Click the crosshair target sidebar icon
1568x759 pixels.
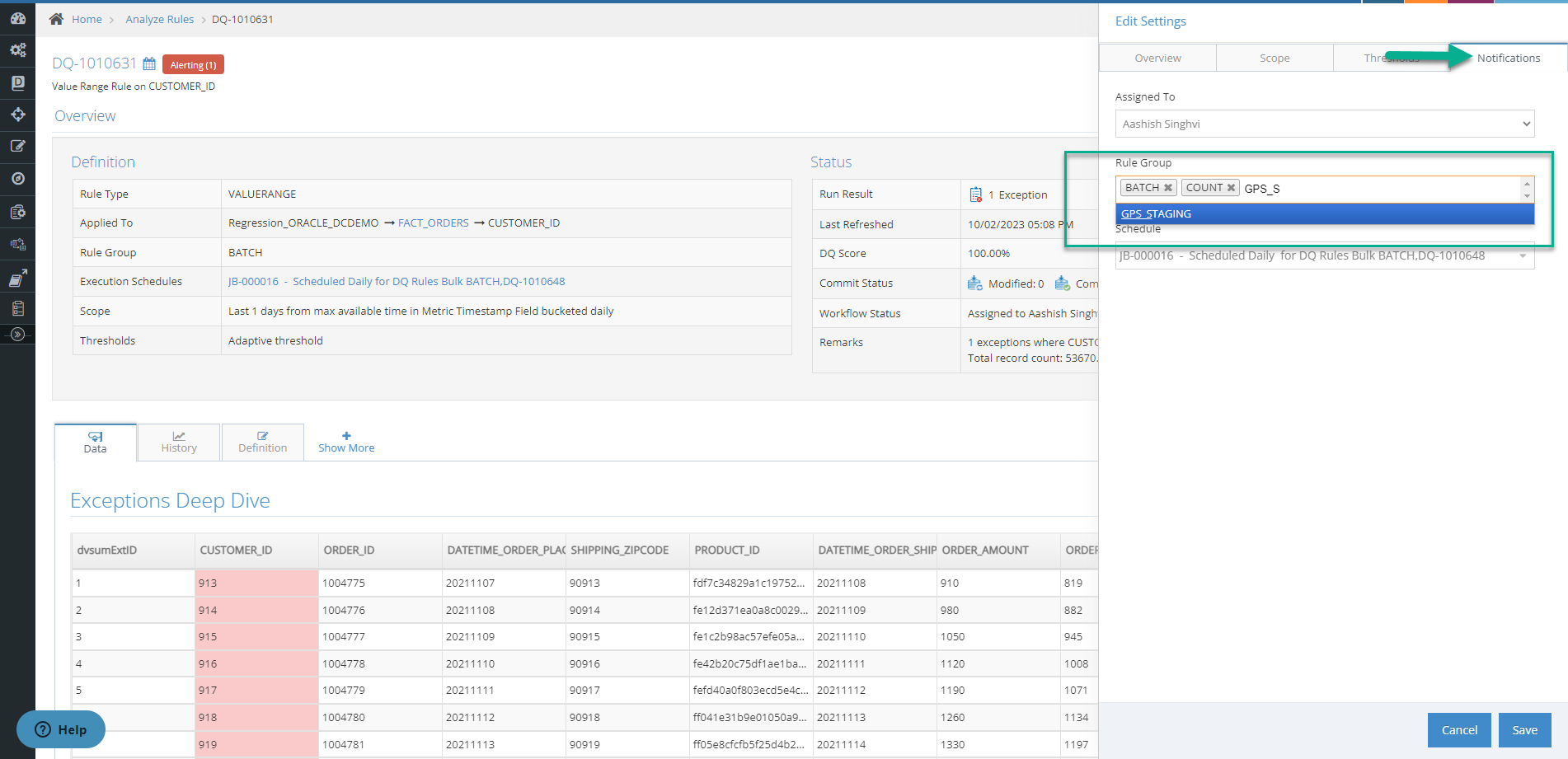[x=17, y=115]
